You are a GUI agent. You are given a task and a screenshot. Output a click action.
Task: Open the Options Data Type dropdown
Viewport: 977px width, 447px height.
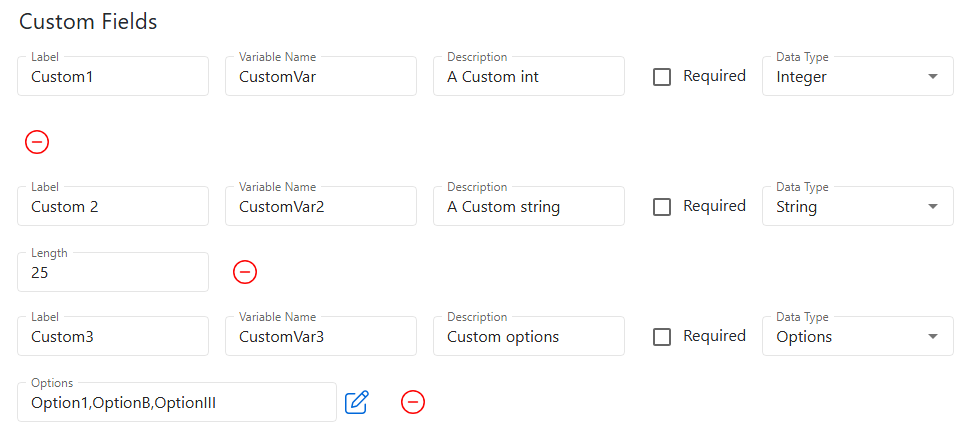point(857,337)
